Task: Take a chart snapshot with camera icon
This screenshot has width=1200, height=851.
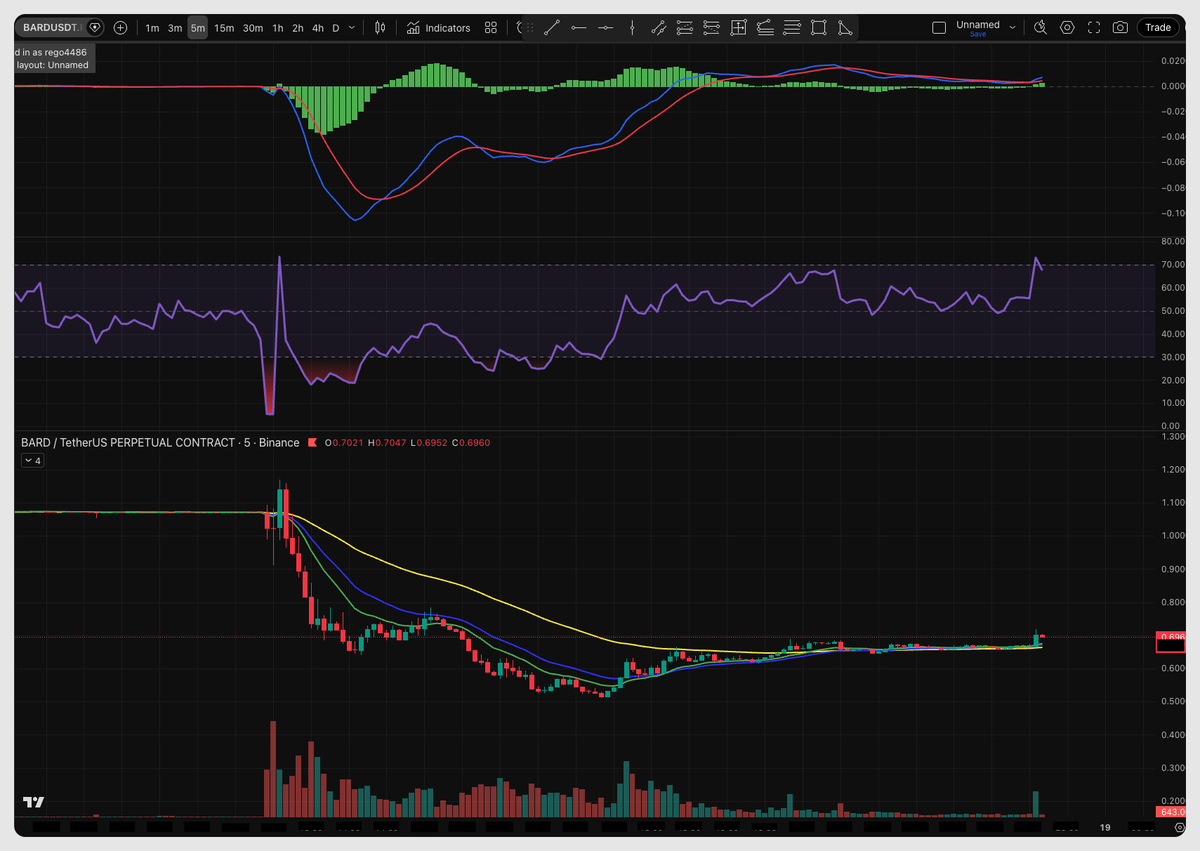Action: 1120,28
